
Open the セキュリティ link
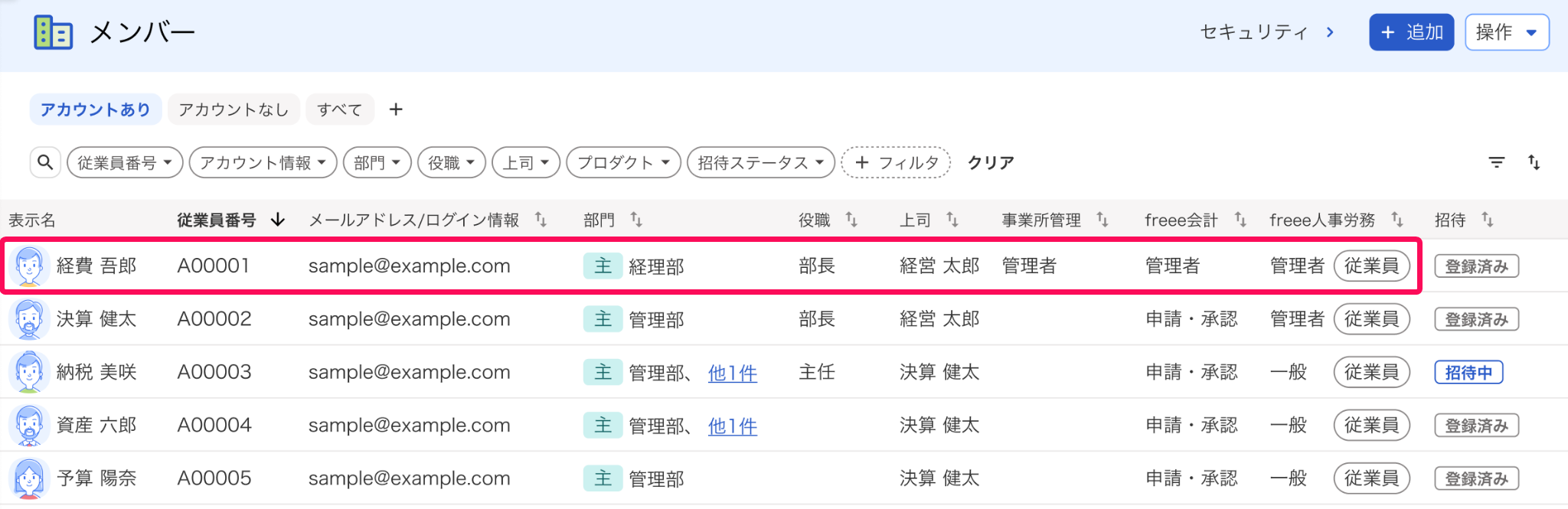(x=1267, y=32)
